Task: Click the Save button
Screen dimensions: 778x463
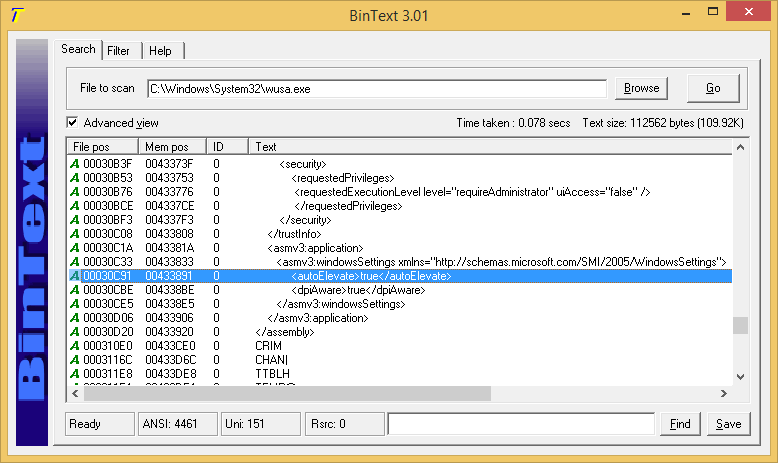Action: coord(728,424)
